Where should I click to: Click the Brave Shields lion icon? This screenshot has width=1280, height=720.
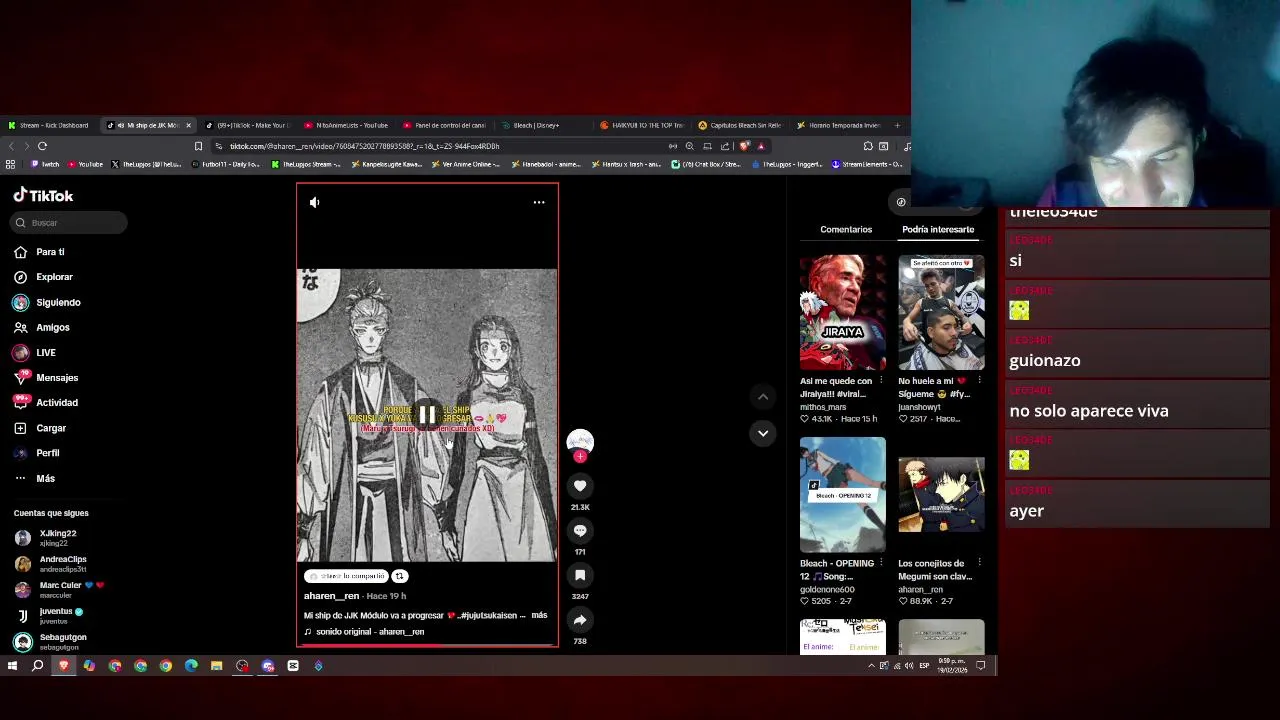[743, 146]
